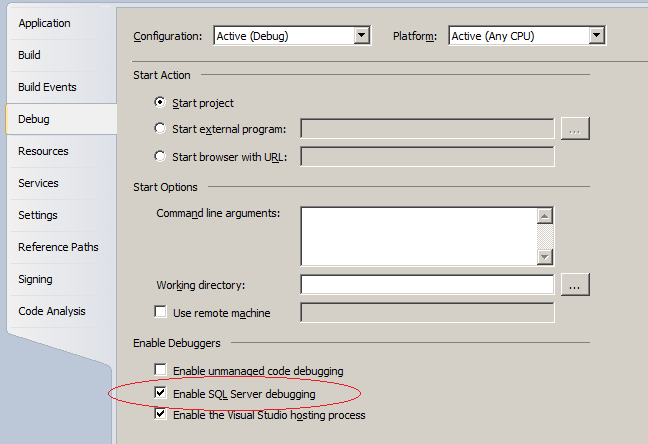Browse for an external program file
Viewport: 648px width, 444px height.
coord(575,129)
